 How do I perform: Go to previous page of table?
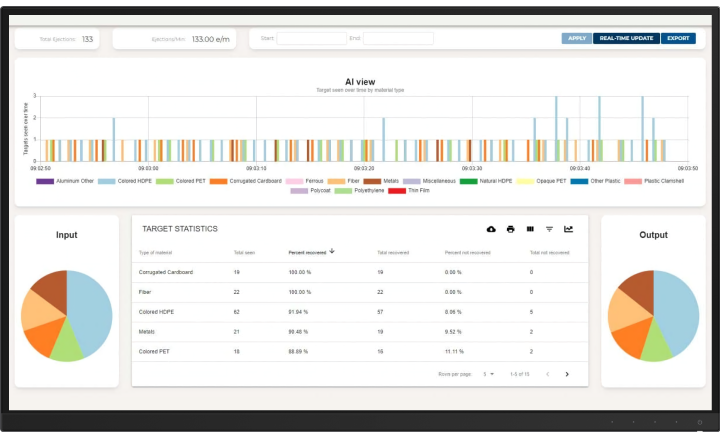coord(547,374)
